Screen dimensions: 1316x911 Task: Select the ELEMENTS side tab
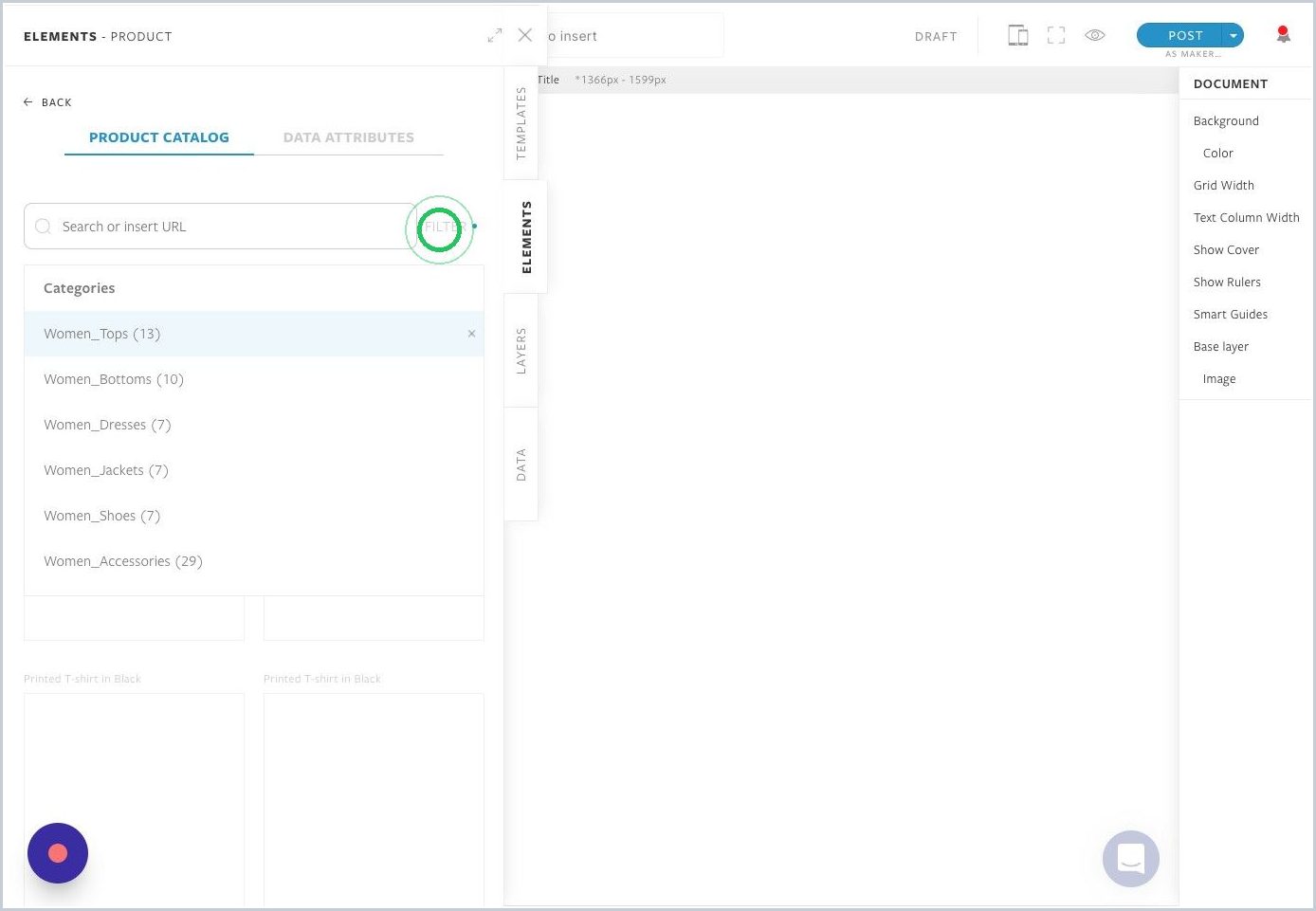pyautogui.click(x=526, y=237)
